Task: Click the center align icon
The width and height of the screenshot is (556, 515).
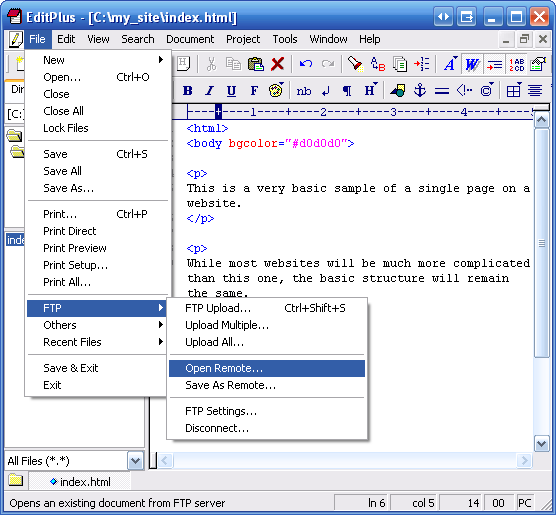Action: pyautogui.click(x=535, y=91)
